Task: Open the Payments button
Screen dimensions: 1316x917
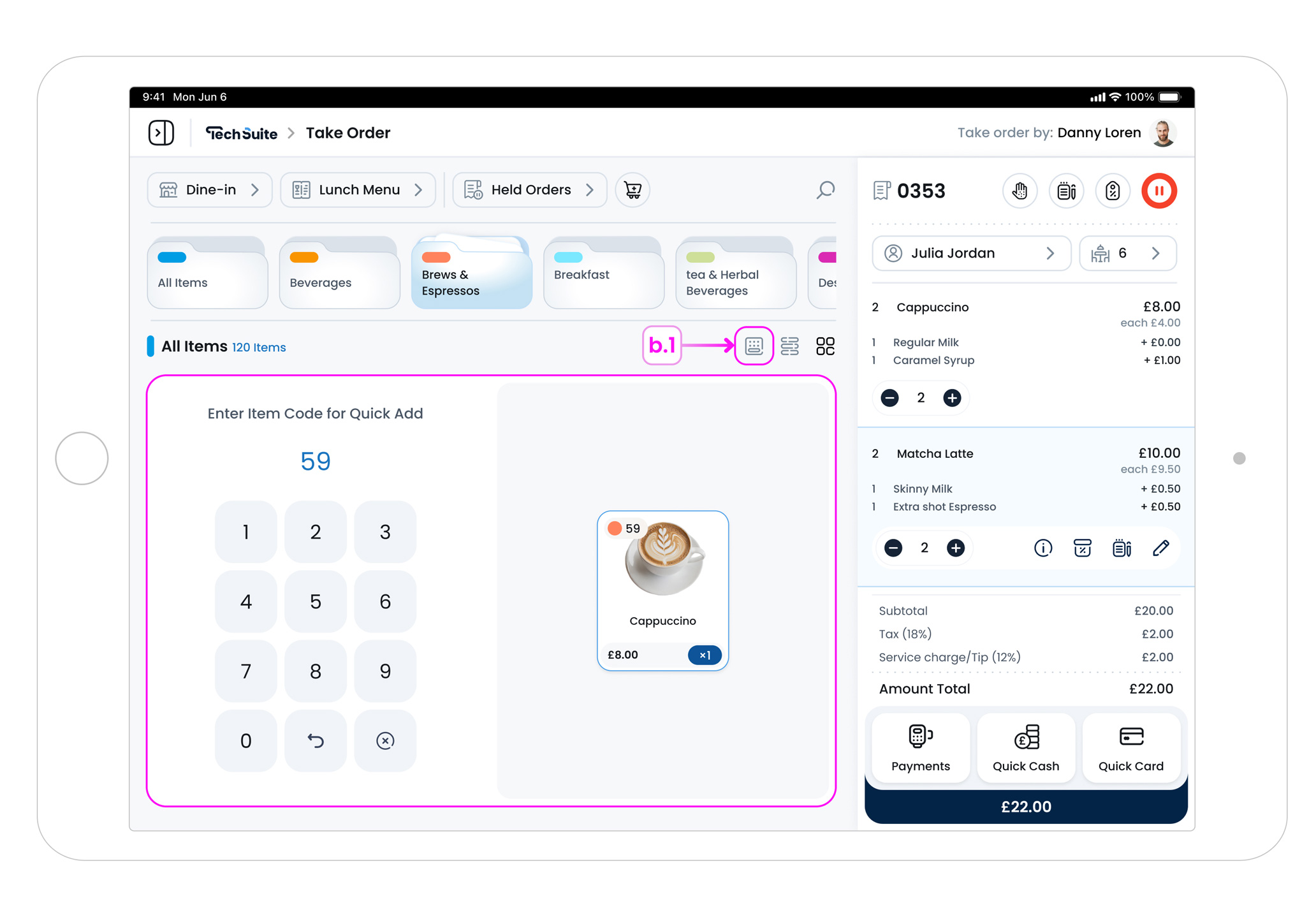Action: 920,748
